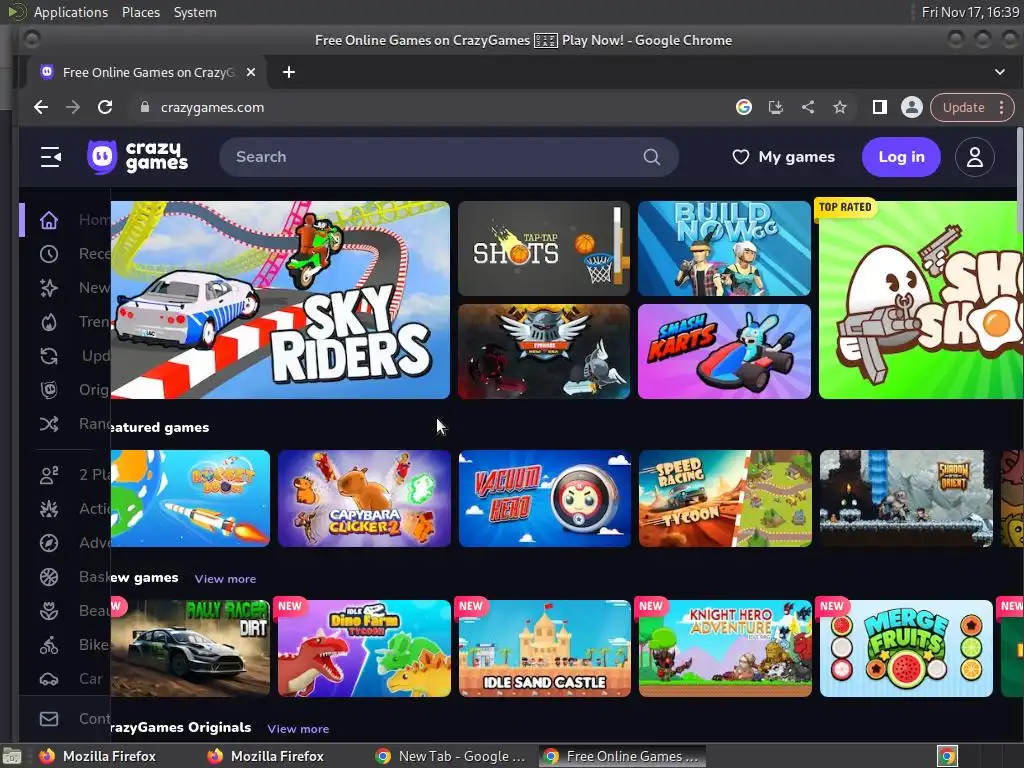Open the Trending flame icon
The width and height of the screenshot is (1024, 768).
click(x=49, y=322)
